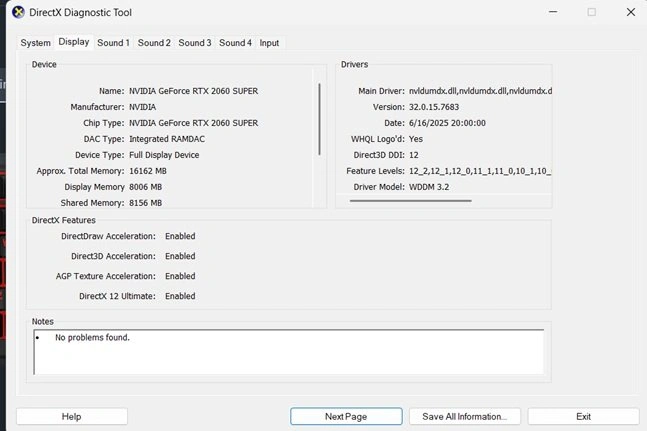Click the WHQL Logo'd value 'Yes'

point(416,139)
